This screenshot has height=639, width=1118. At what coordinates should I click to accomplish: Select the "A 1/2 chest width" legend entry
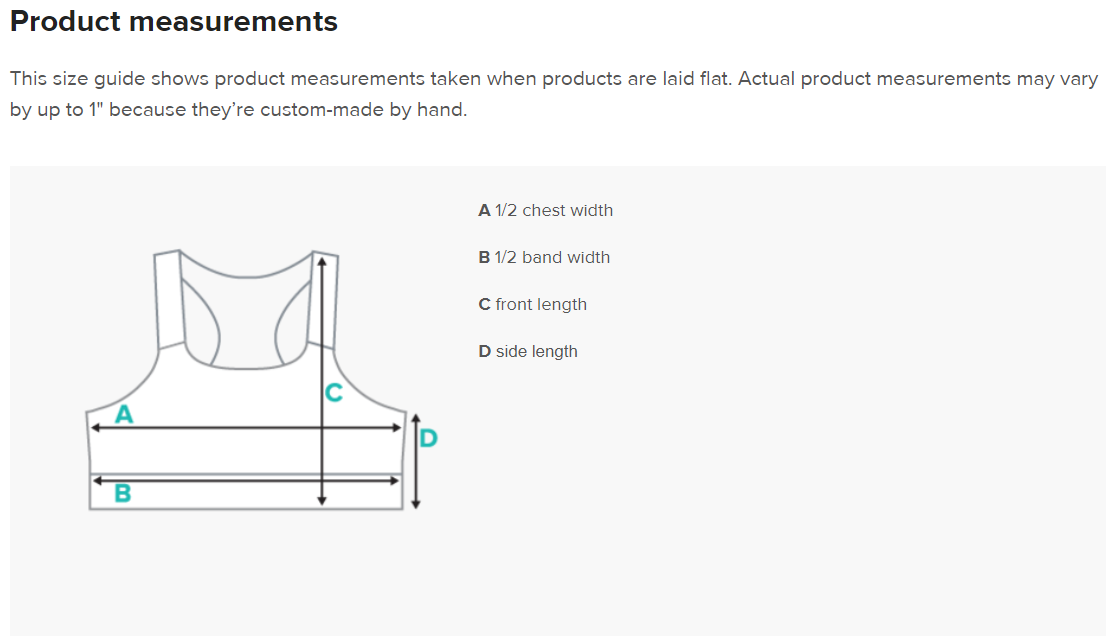(x=546, y=210)
